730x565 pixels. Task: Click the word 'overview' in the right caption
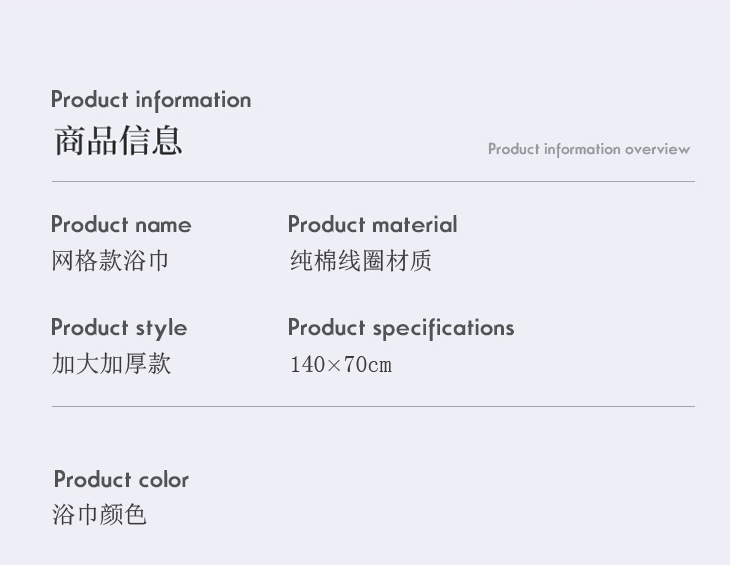tap(657, 149)
